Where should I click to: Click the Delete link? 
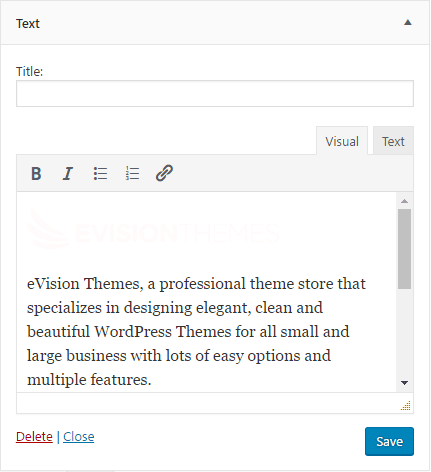34,436
